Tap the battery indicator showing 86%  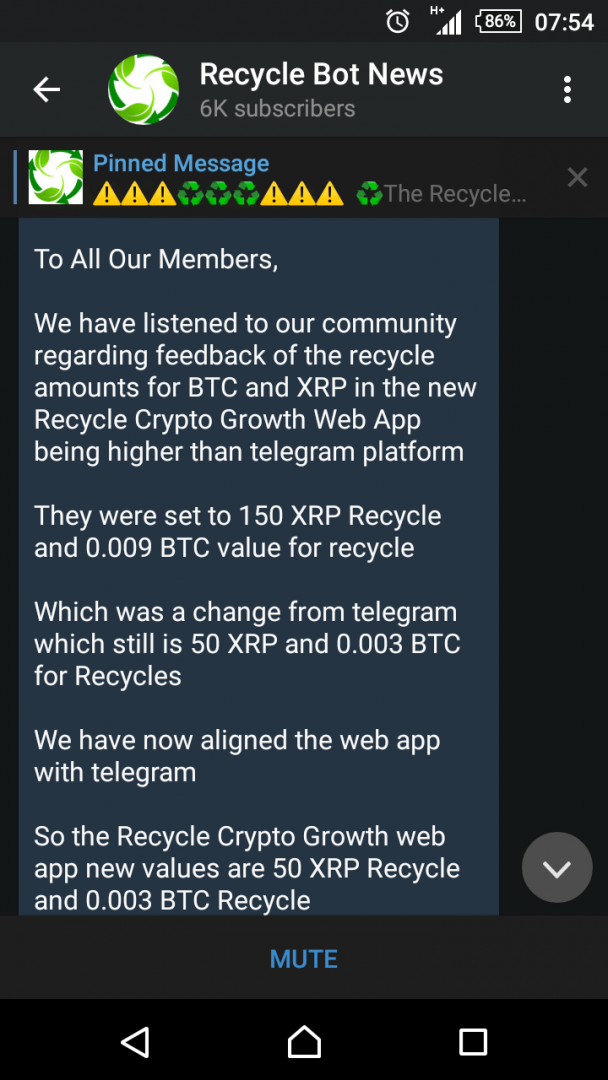(498, 20)
